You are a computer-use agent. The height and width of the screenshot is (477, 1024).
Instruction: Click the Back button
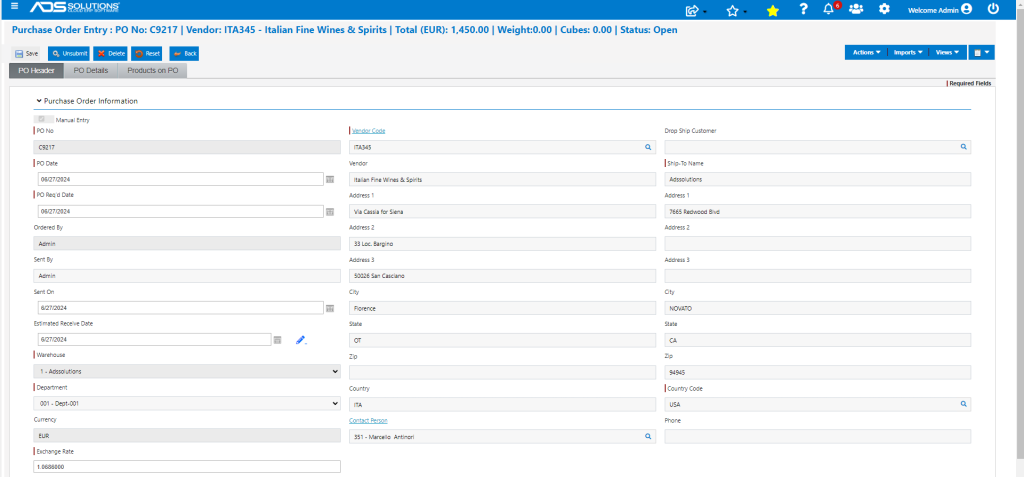pyautogui.click(x=184, y=54)
